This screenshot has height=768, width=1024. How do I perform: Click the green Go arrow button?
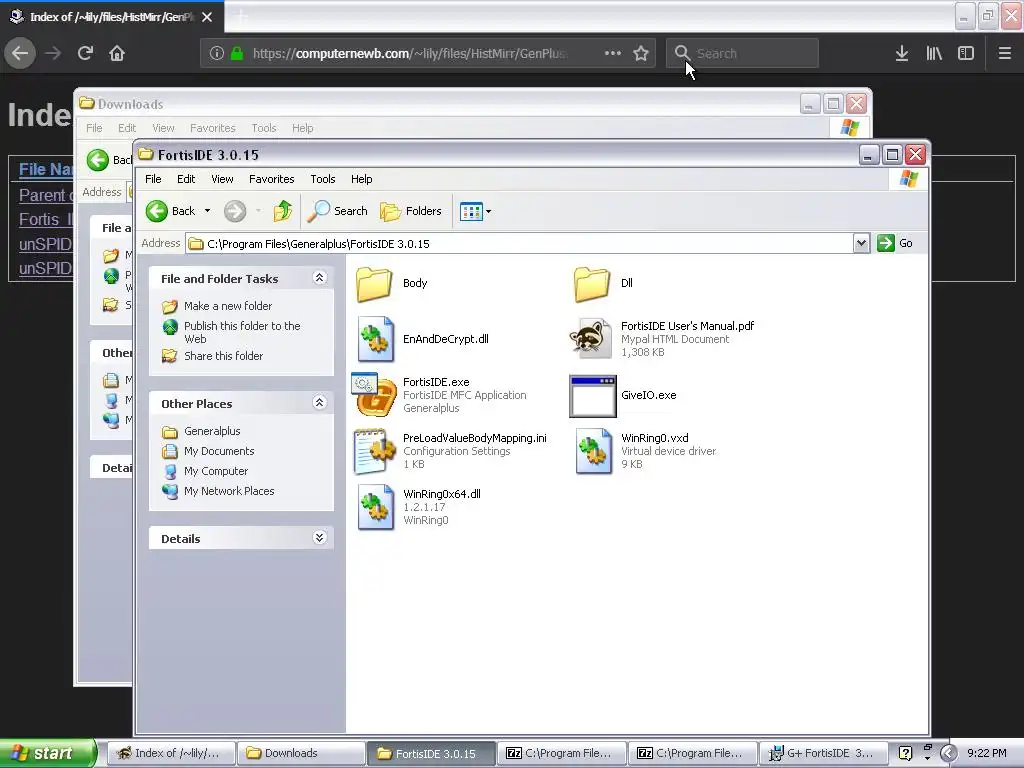click(886, 243)
